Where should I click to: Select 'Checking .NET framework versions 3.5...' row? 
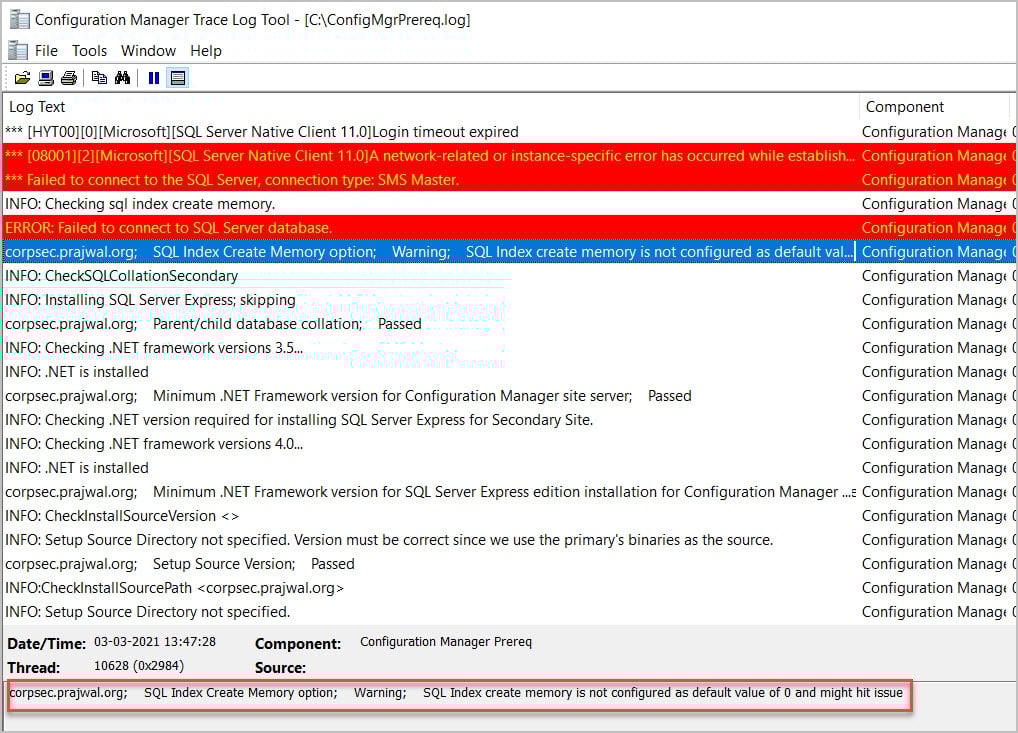pyautogui.click(x=509, y=348)
